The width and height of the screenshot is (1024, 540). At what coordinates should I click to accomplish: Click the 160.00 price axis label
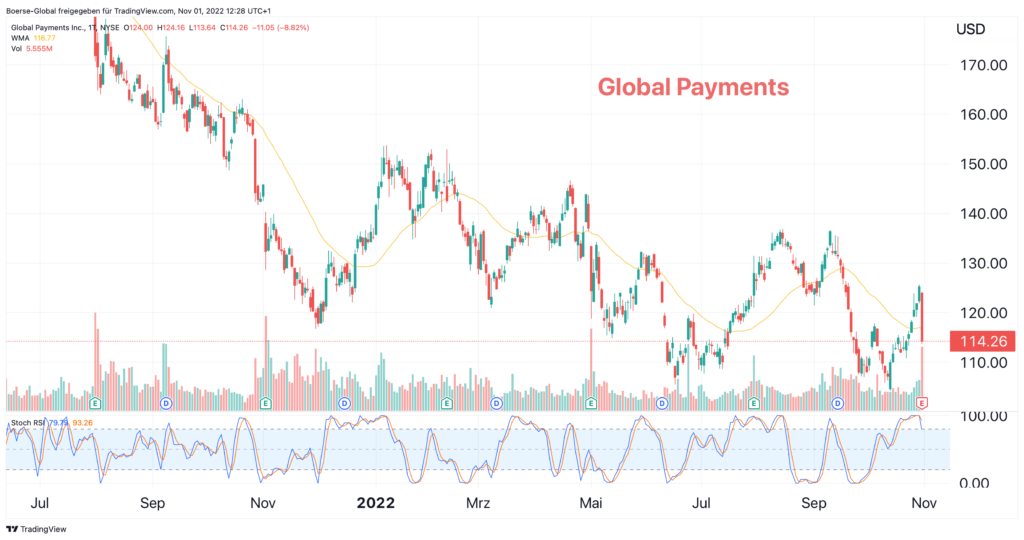[x=984, y=114]
